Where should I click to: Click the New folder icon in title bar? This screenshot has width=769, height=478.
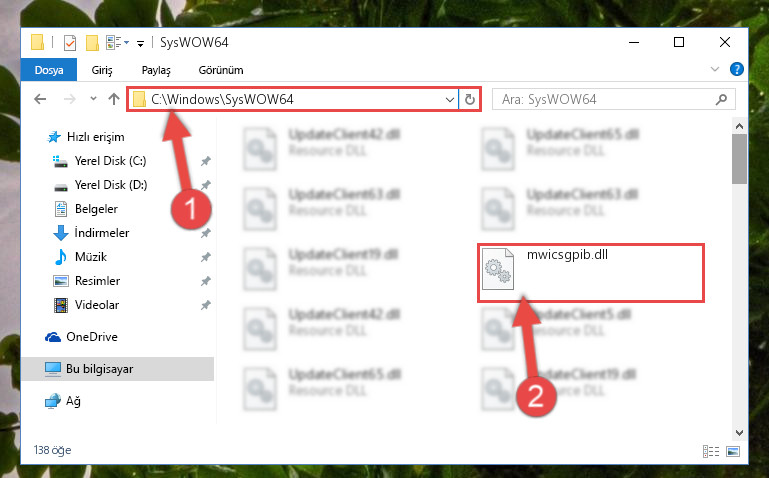tap(92, 43)
